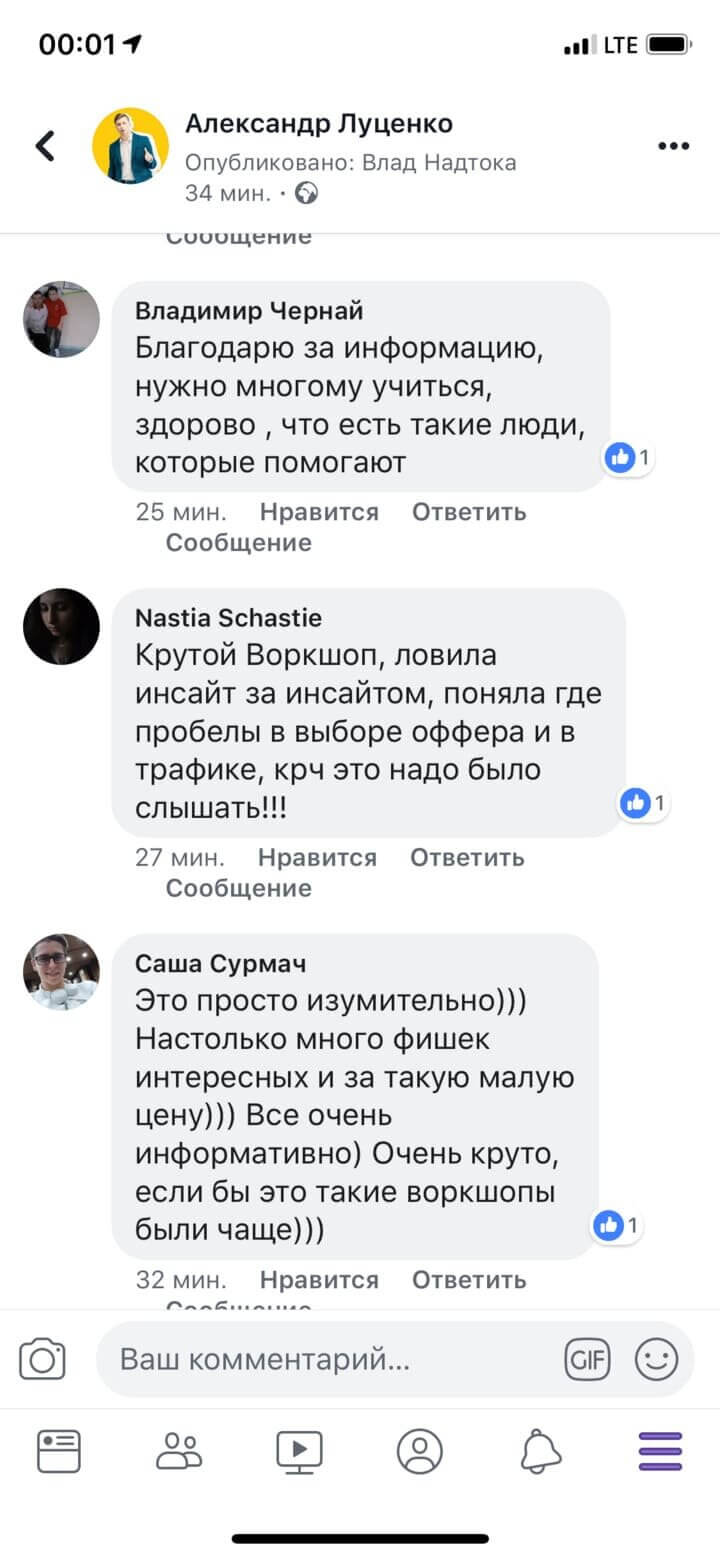Like Nastia Schastie's comment

(x=317, y=858)
